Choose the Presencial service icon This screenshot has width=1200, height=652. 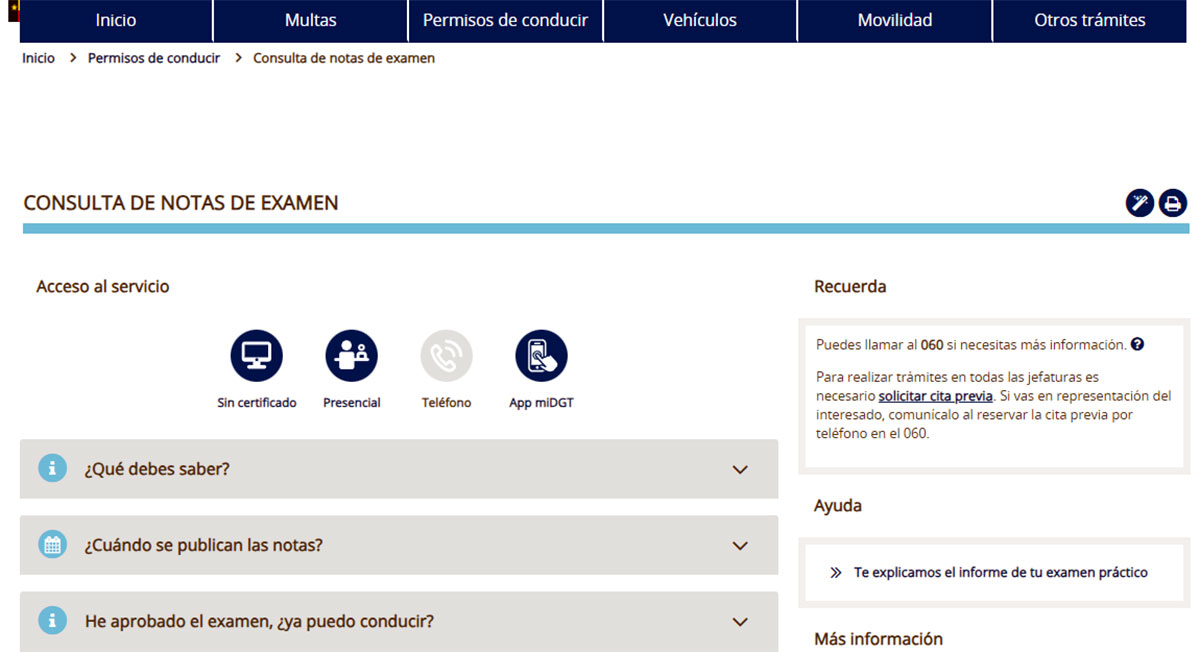click(x=351, y=354)
